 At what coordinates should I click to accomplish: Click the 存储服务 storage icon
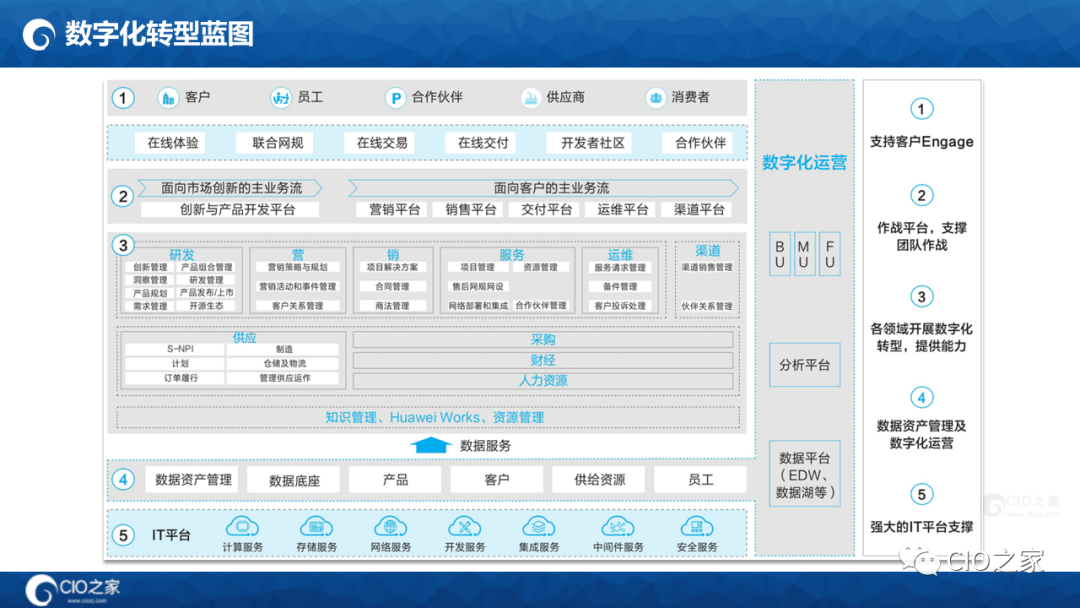click(317, 525)
